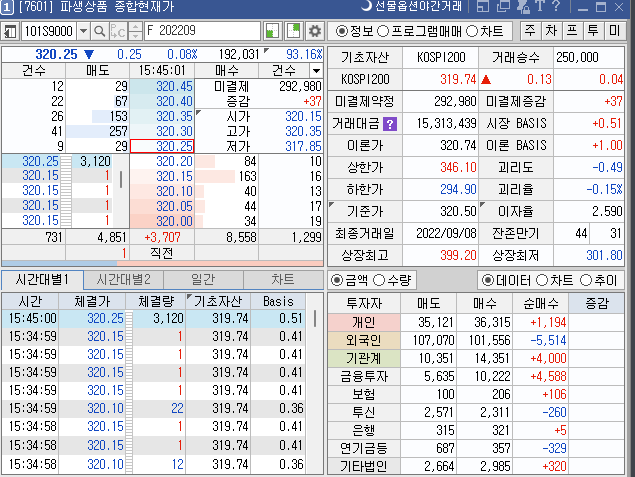Click ask price 320.35 in the price ladder
This screenshot has width=635, height=477.
tap(162, 116)
